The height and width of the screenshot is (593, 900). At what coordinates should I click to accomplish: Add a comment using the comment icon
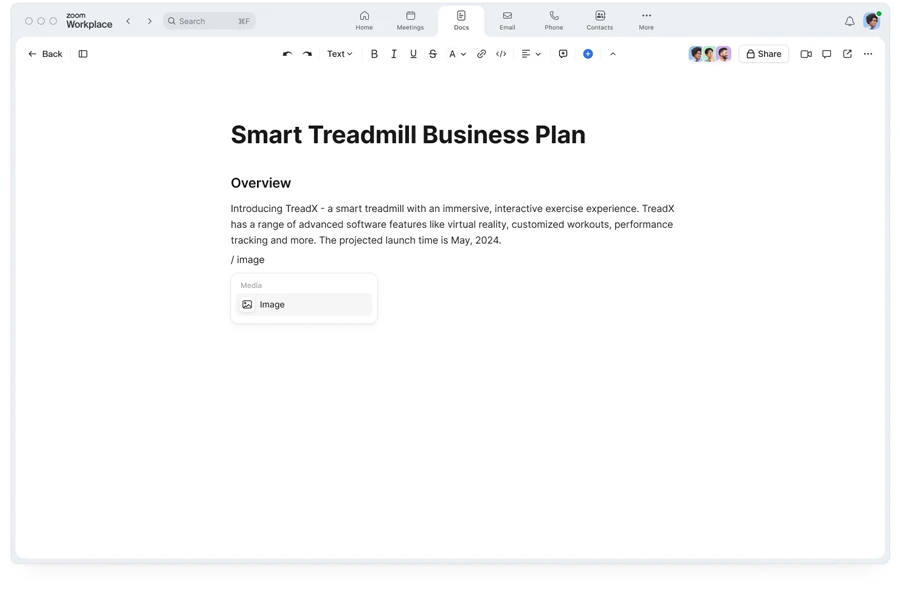tap(563, 54)
